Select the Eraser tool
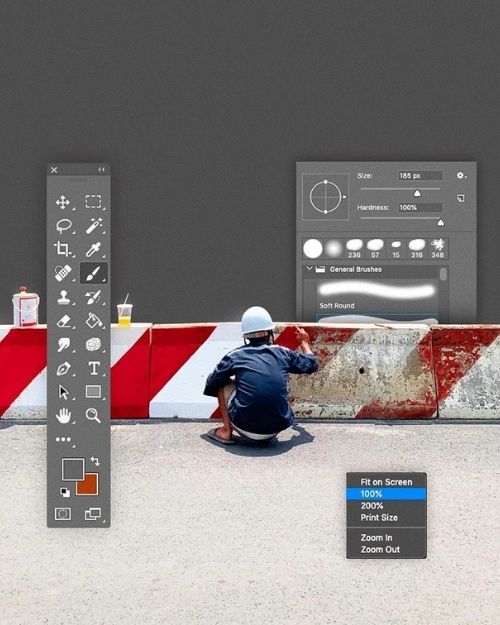 pos(64,321)
